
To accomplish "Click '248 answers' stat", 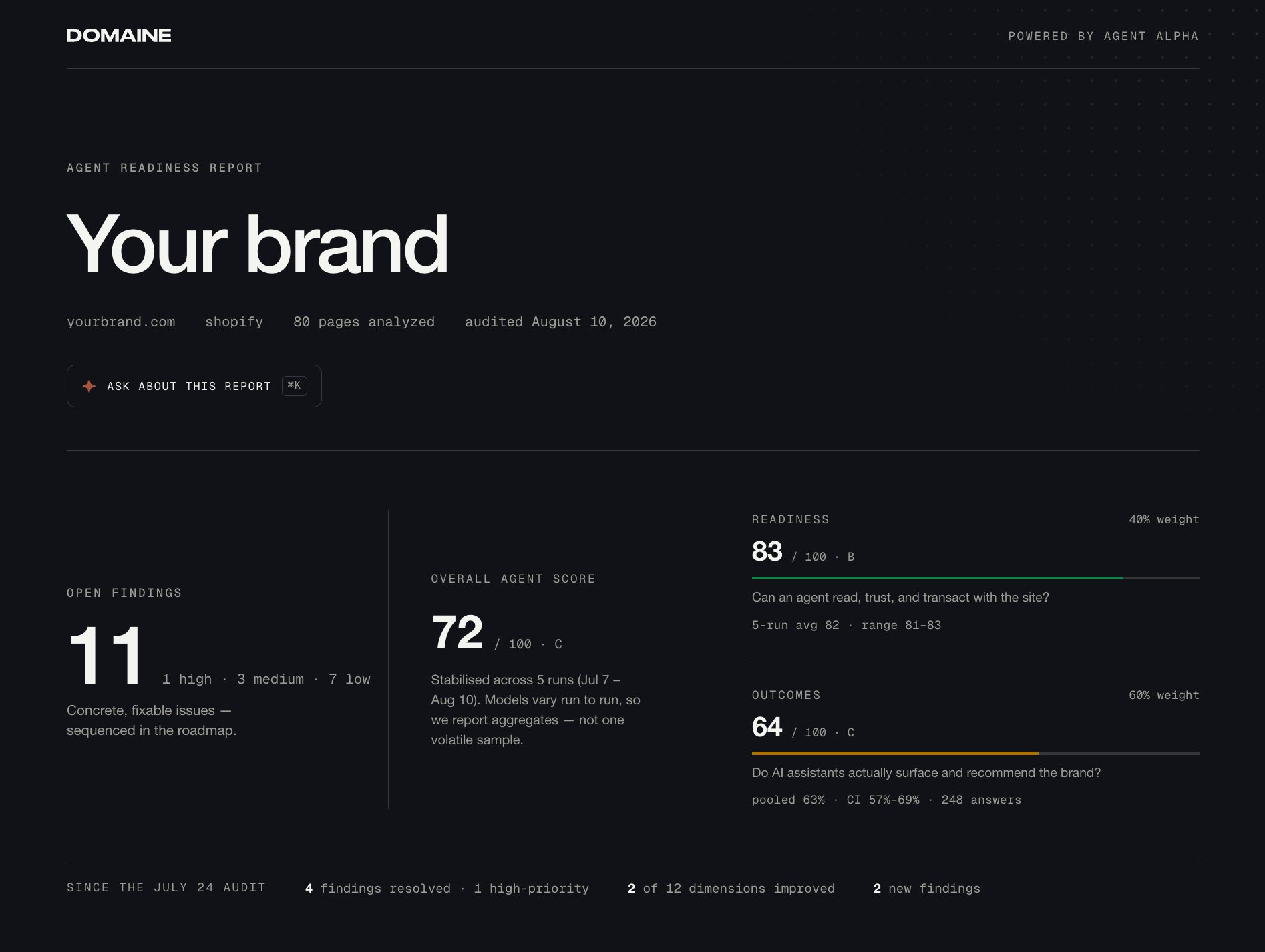I will 981,800.
